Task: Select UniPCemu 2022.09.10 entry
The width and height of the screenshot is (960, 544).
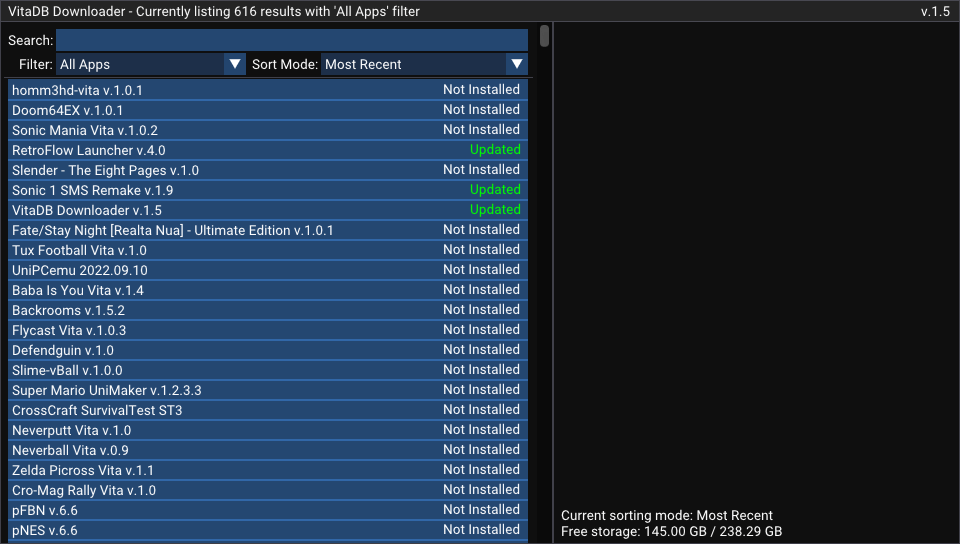Action: (268, 270)
